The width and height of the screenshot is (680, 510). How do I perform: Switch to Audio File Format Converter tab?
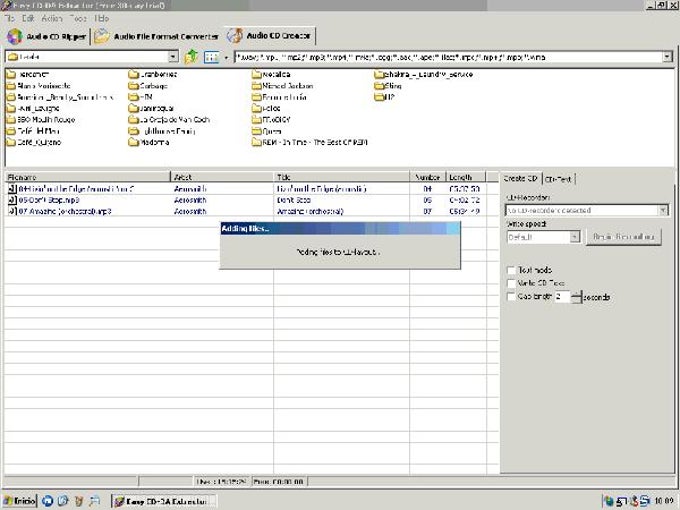pyautogui.click(x=157, y=36)
